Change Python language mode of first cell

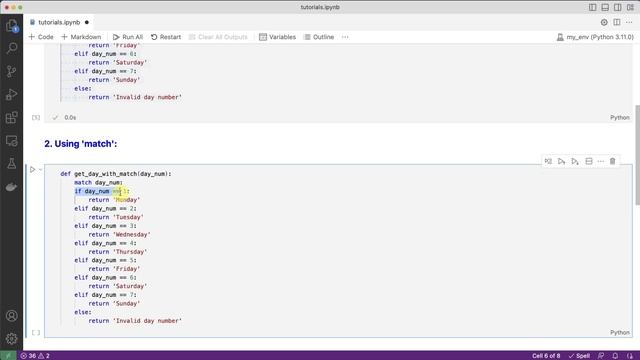[x=620, y=117]
